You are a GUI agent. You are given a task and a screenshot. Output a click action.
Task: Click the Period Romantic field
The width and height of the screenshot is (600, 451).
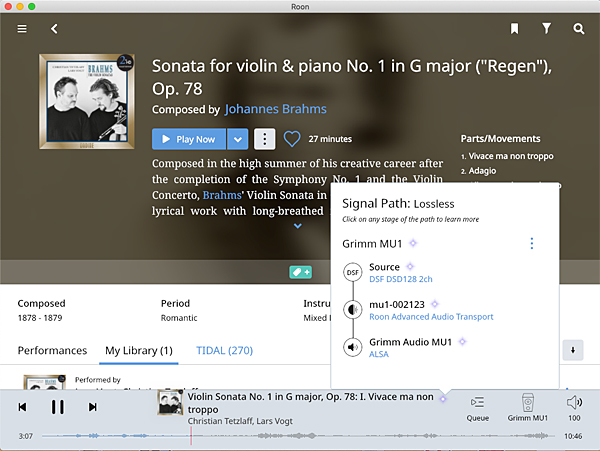coord(179,310)
